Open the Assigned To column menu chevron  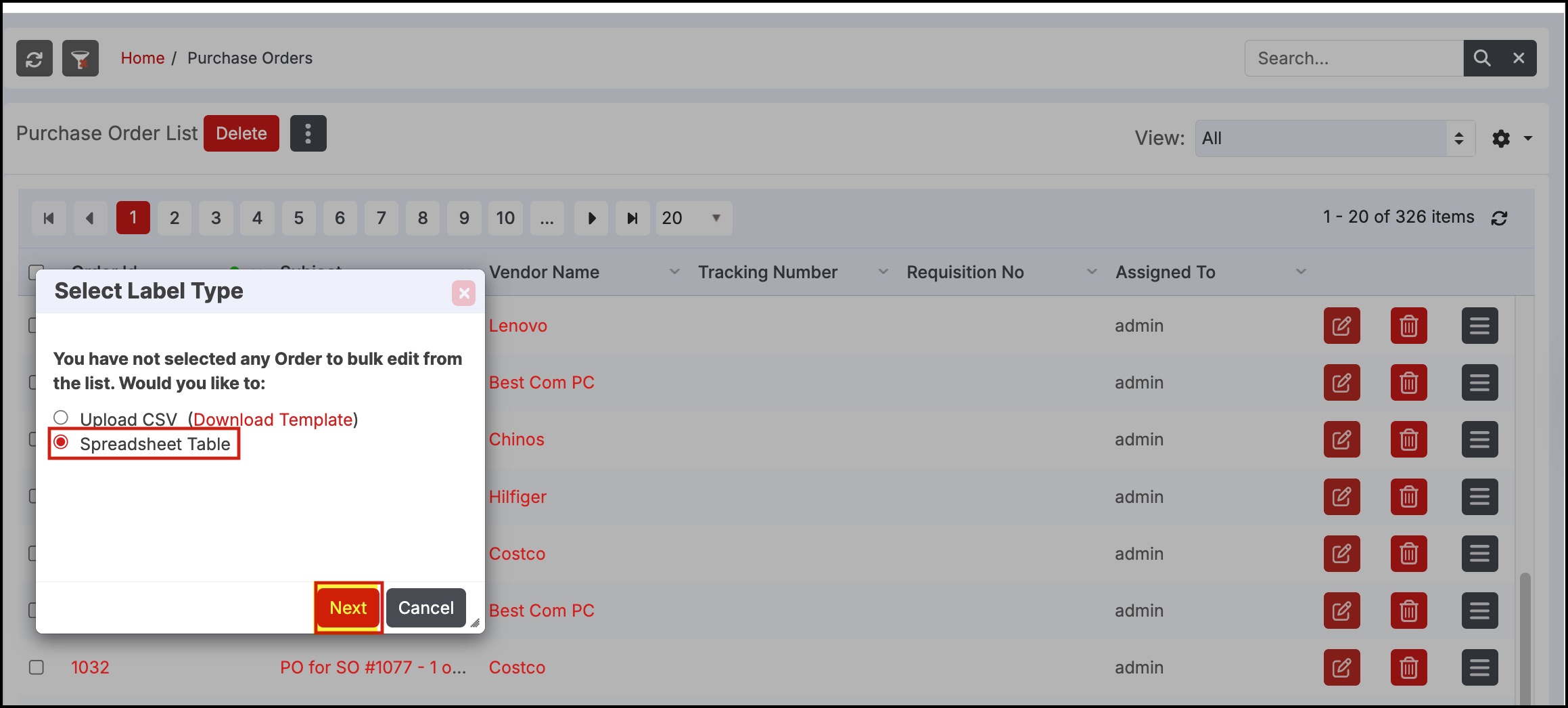point(1301,272)
